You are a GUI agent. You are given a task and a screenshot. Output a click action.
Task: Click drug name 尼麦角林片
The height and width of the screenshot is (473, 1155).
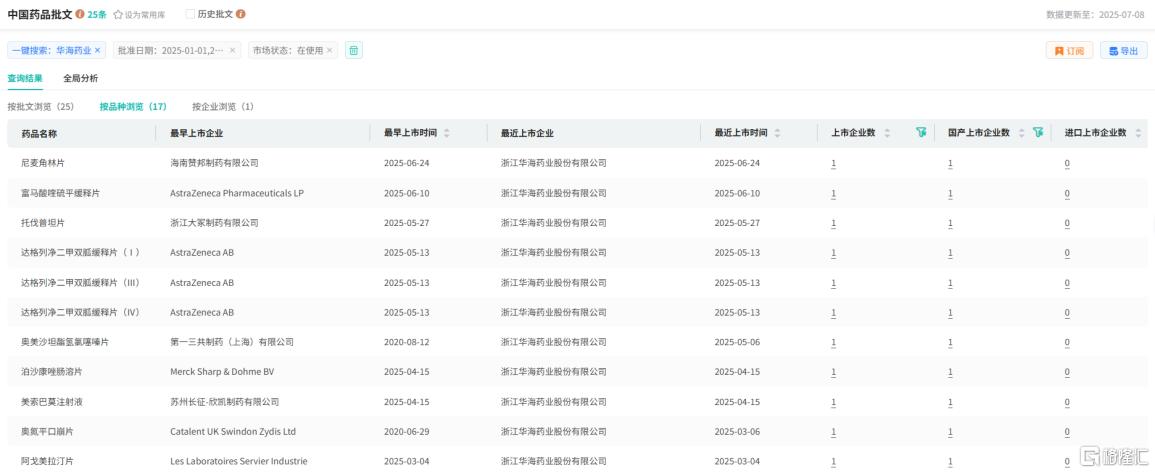[x=43, y=163]
